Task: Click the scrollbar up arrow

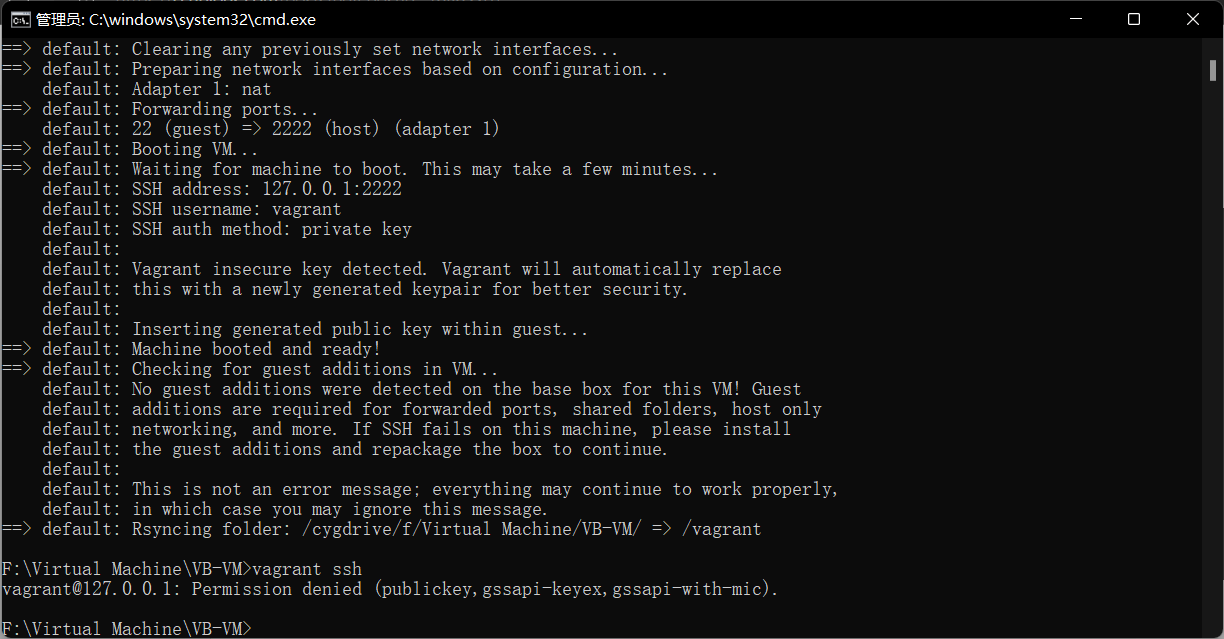Action: click(1213, 47)
